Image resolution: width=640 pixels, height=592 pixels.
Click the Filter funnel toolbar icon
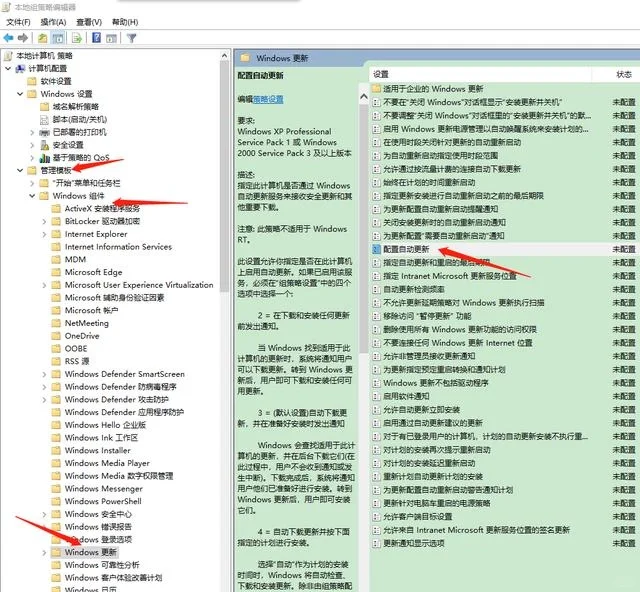(131, 38)
